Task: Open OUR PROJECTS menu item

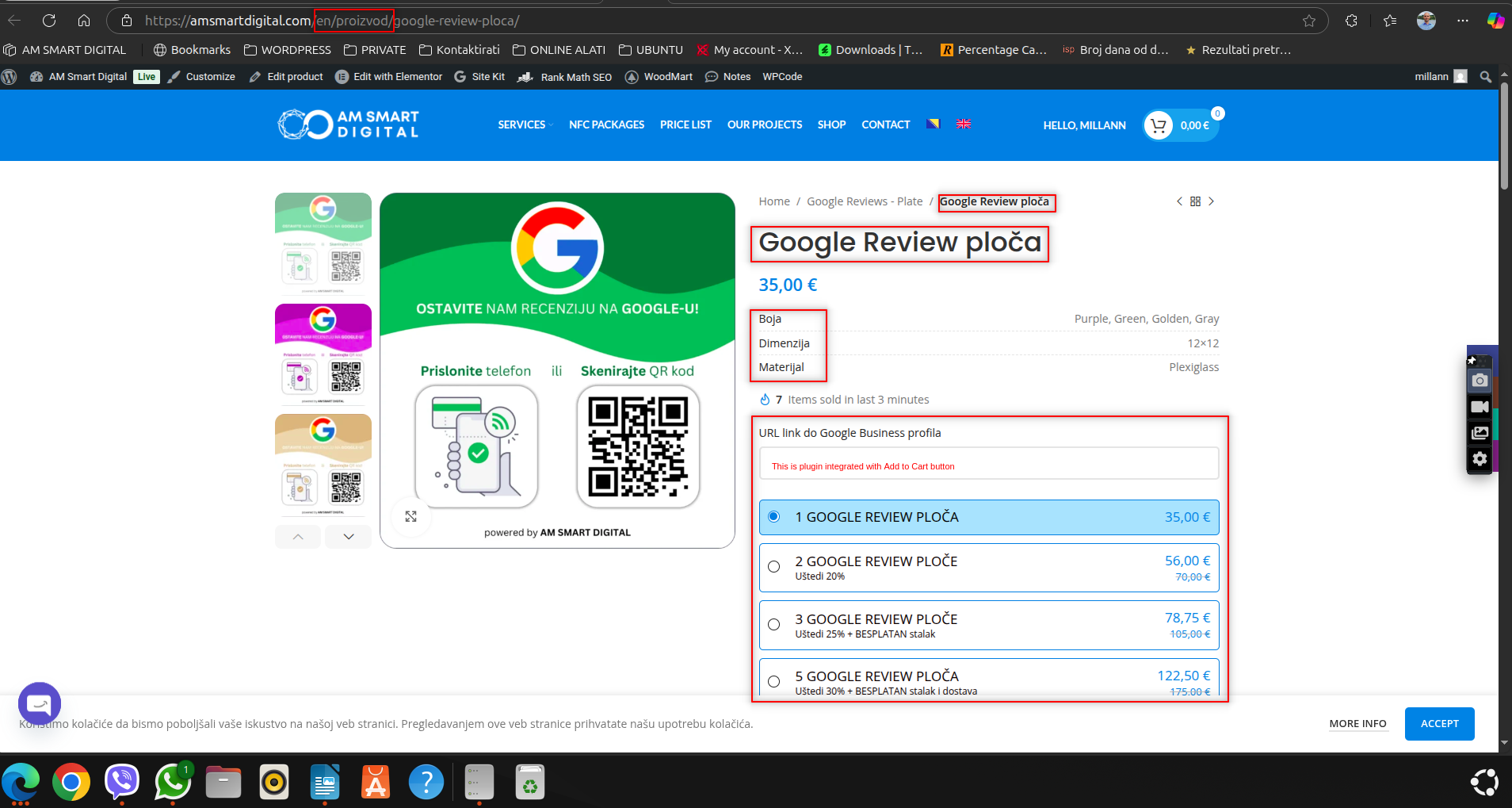Action: pyautogui.click(x=765, y=124)
